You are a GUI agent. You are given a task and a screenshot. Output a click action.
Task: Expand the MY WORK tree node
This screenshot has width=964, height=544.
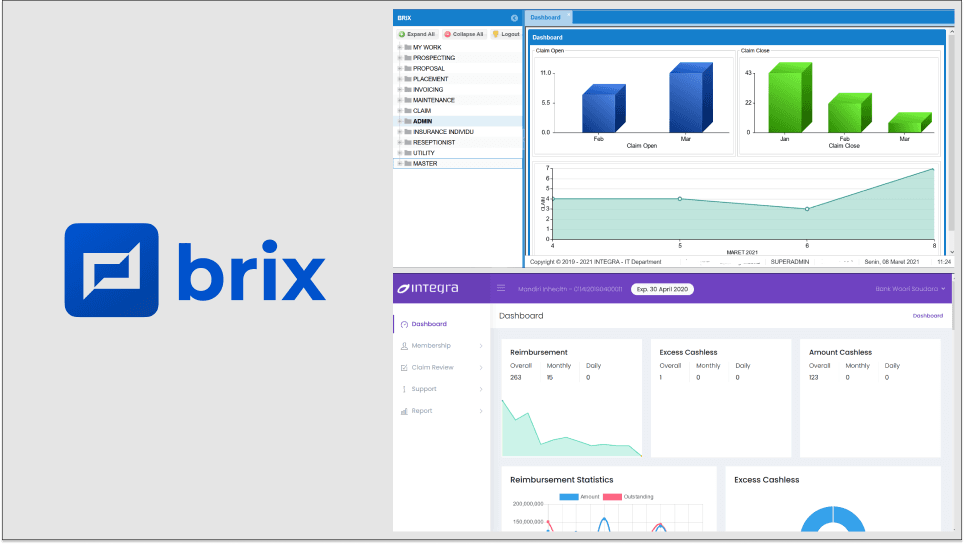click(x=400, y=47)
